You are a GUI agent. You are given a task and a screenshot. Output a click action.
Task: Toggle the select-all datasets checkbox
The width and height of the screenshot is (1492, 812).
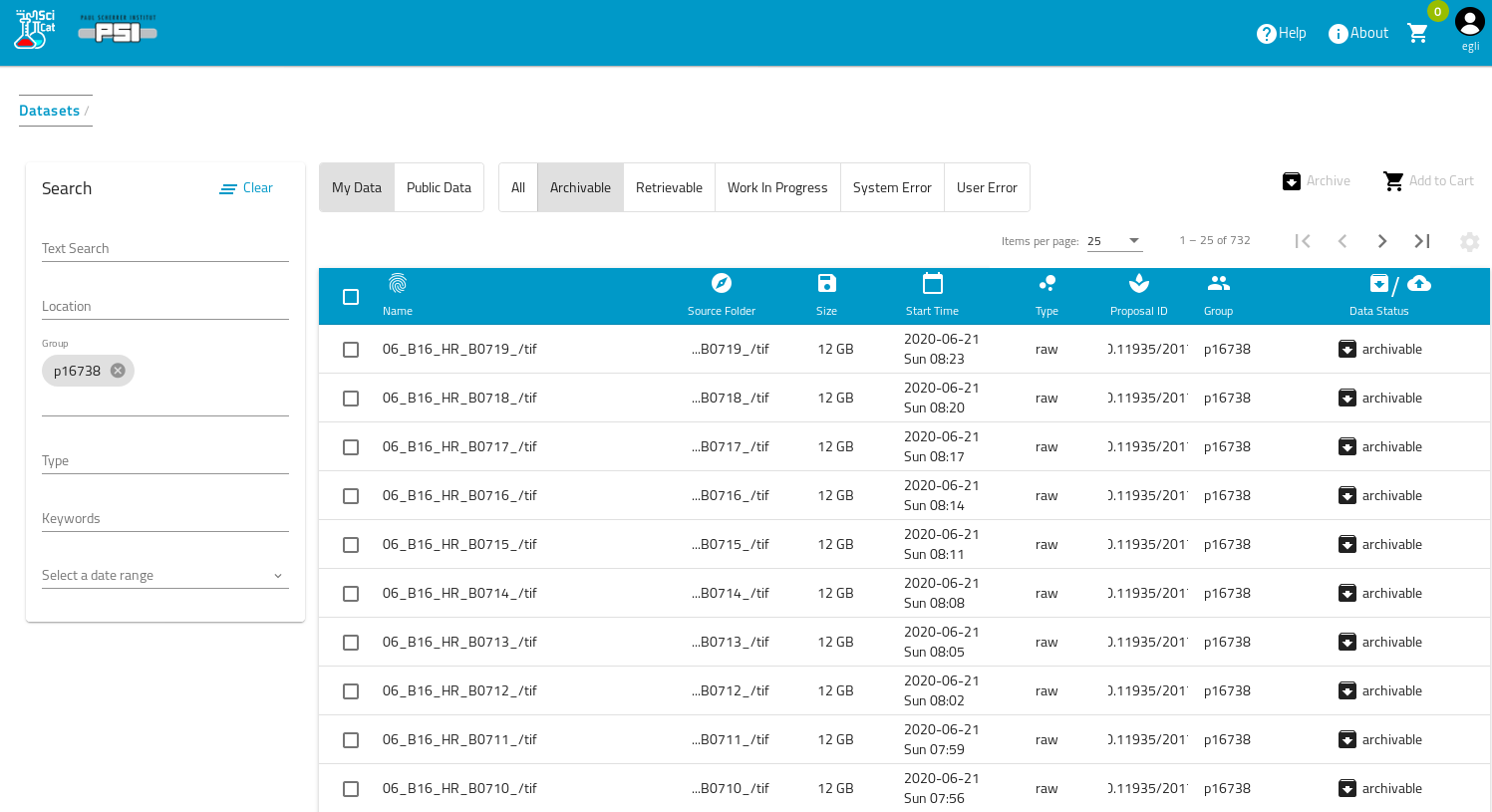[351, 297]
